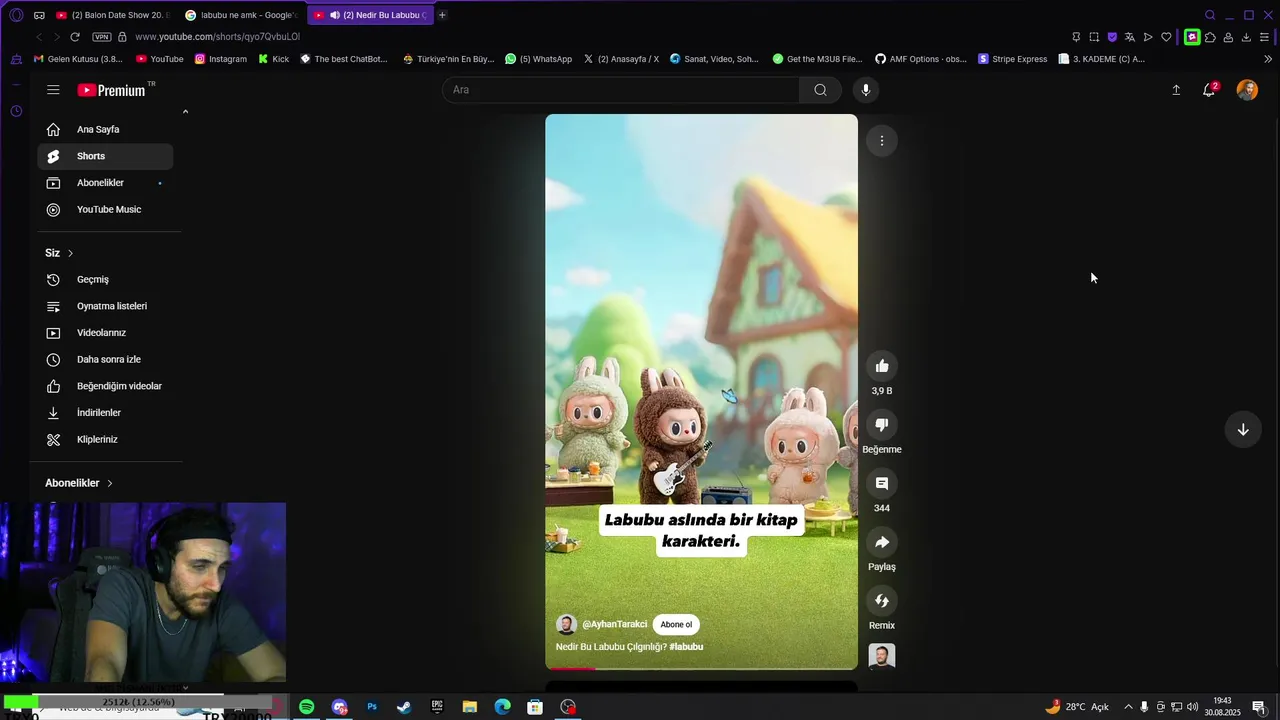
Task: Like the Short with the thumbs up
Action: click(x=882, y=366)
